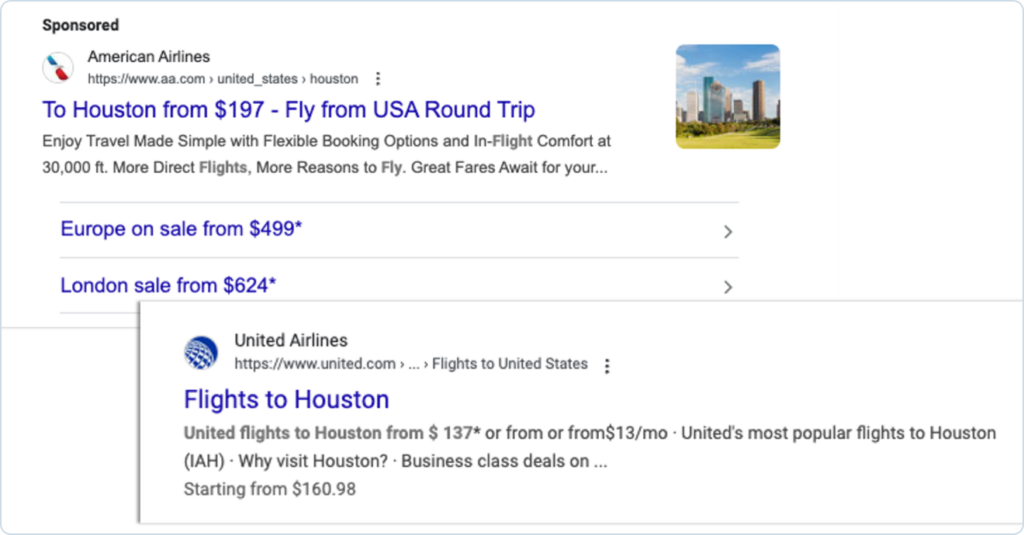Select the United Airlines site name
The image size is (1024, 535).
tap(291, 341)
